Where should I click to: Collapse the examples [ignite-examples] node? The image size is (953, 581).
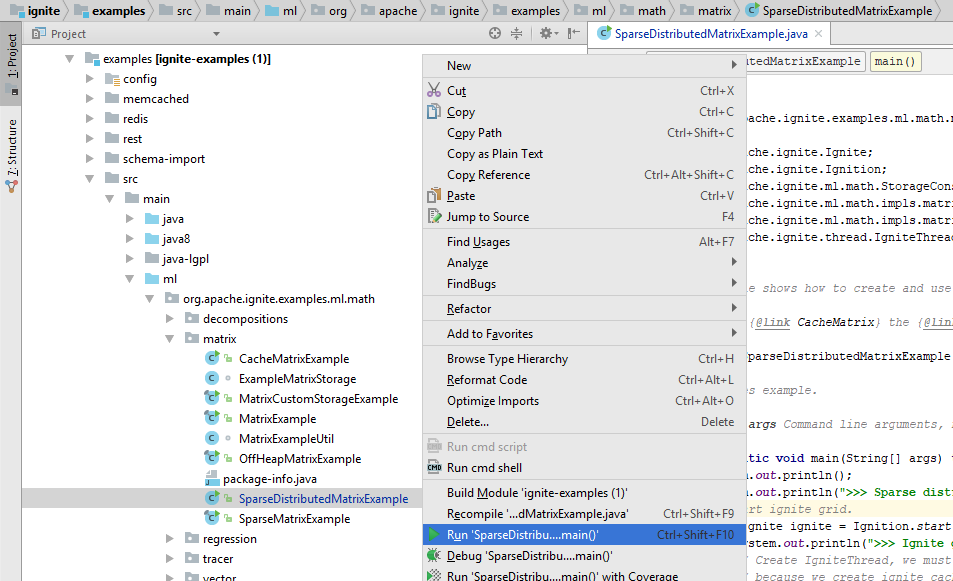point(70,58)
